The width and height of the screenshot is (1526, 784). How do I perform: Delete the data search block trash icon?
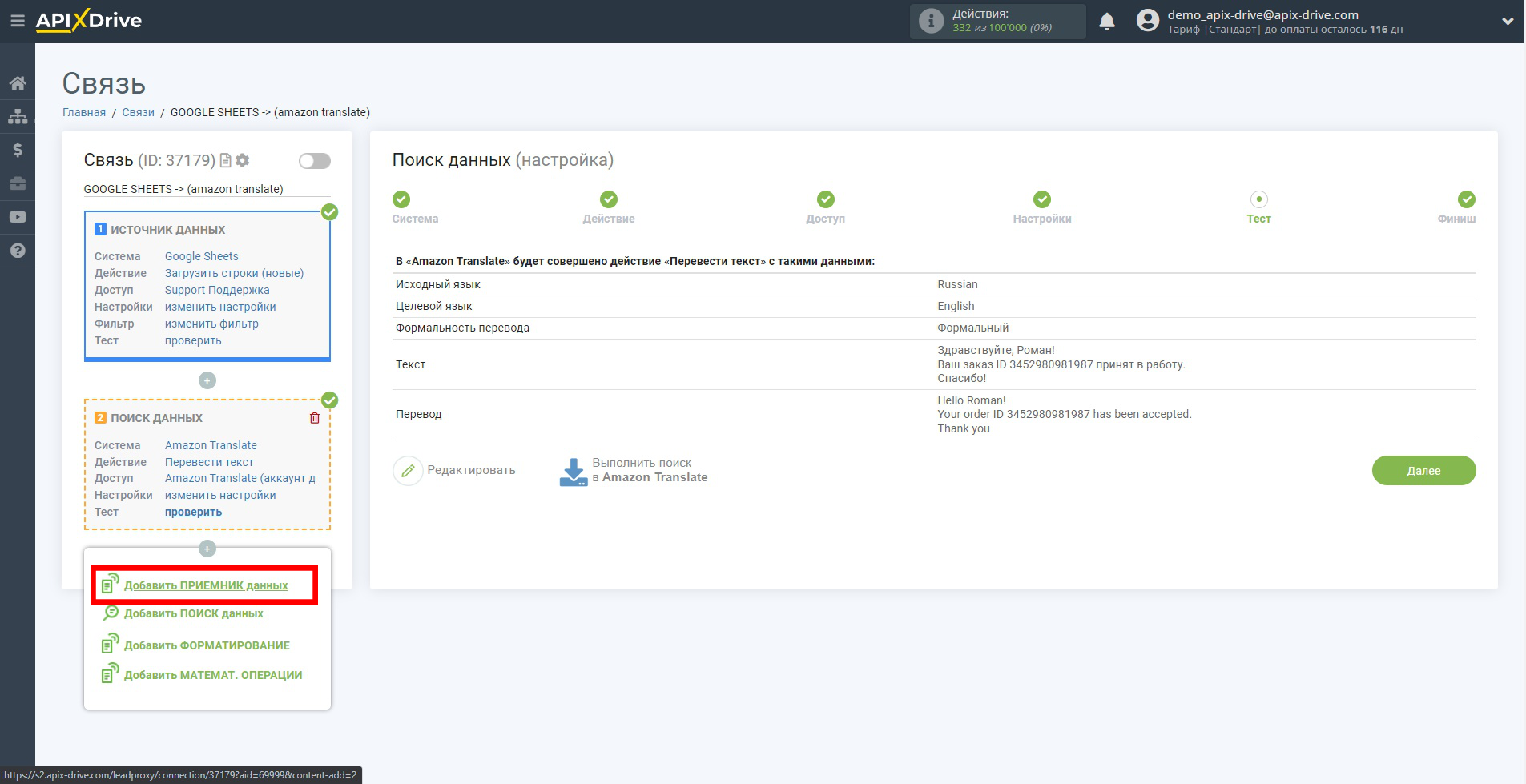click(315, 418)
